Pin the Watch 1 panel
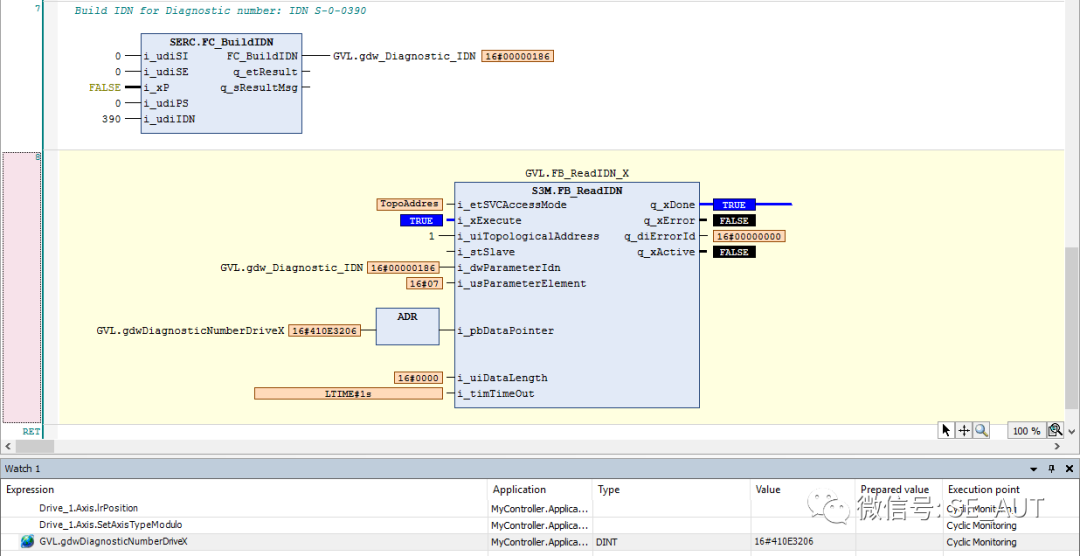Screen dimensions: 1080x556 pos(1051,468)
